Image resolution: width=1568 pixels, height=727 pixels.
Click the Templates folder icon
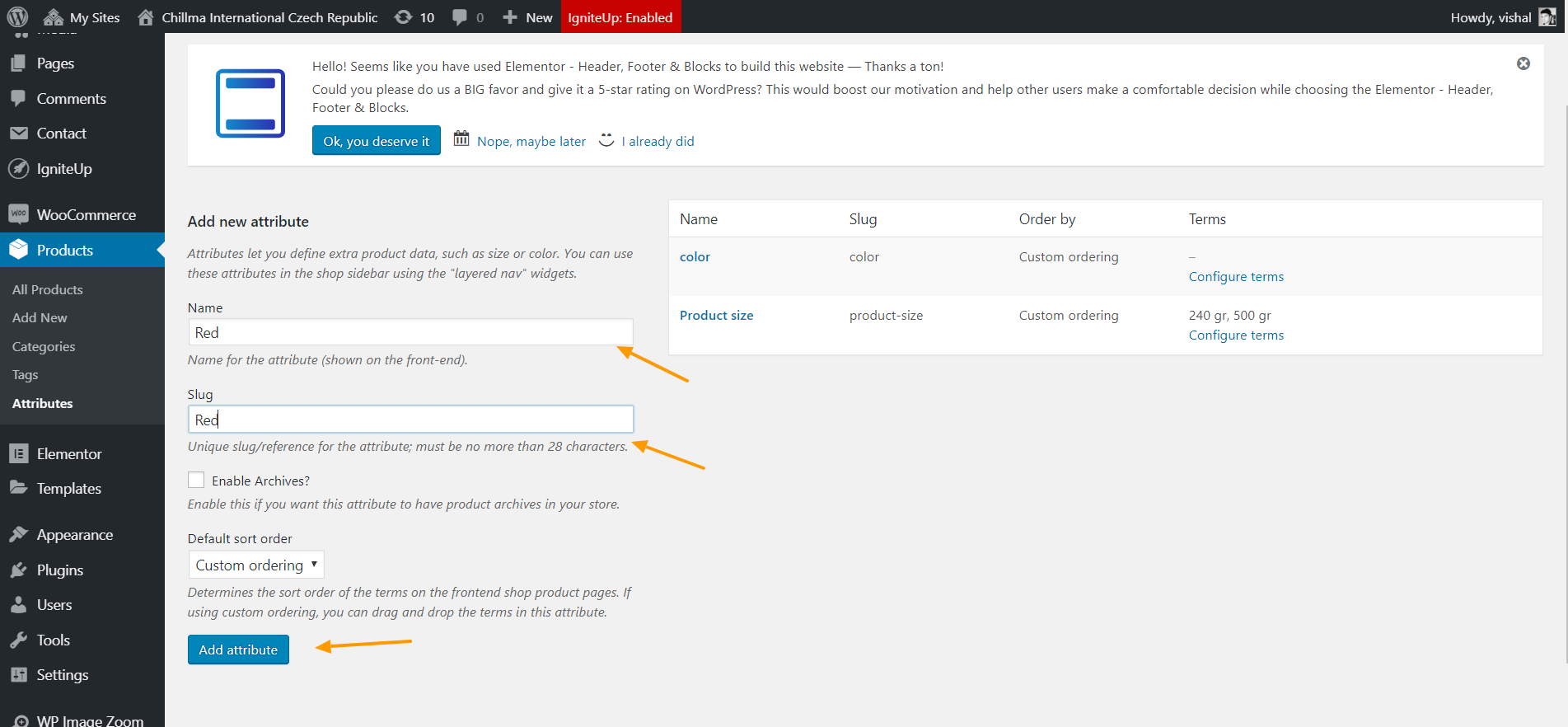tap(18, 488)
